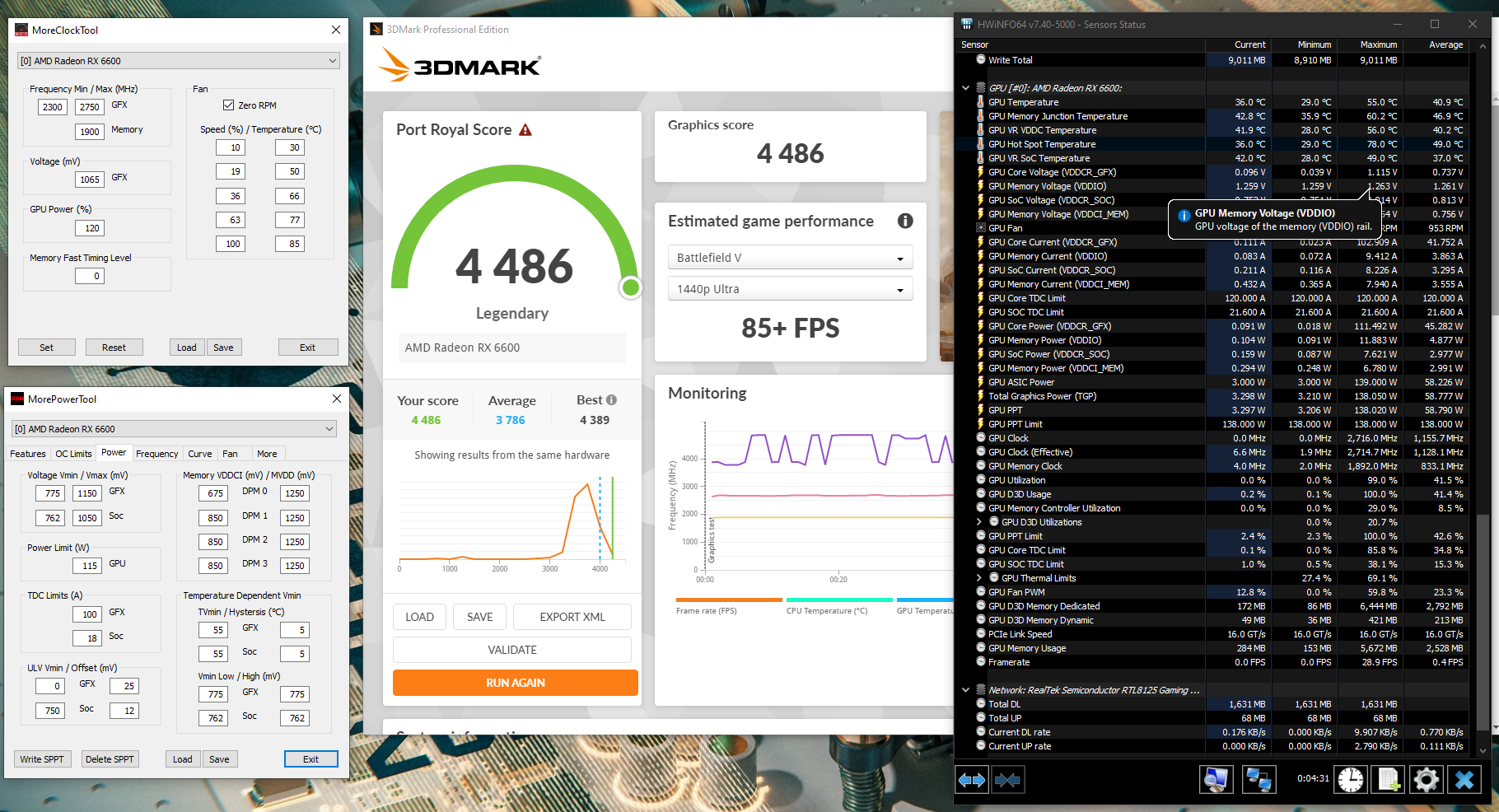
Task: Click HWiNFO expand columns arrows icon
Action: click(972, 779)
